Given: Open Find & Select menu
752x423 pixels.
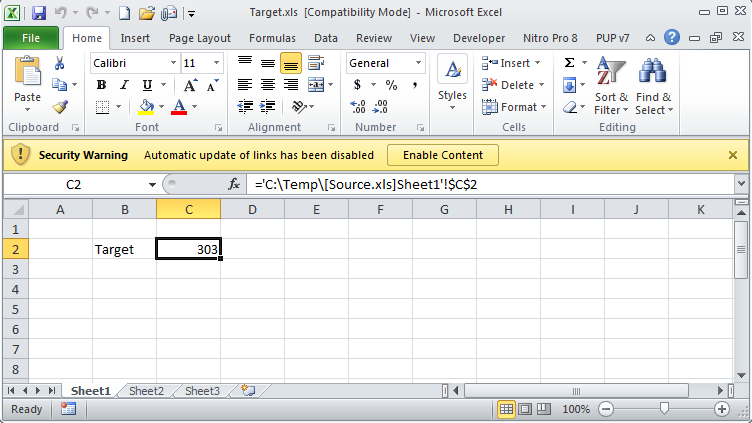Looking at the screenshot, I should click(x=654, y=85).
